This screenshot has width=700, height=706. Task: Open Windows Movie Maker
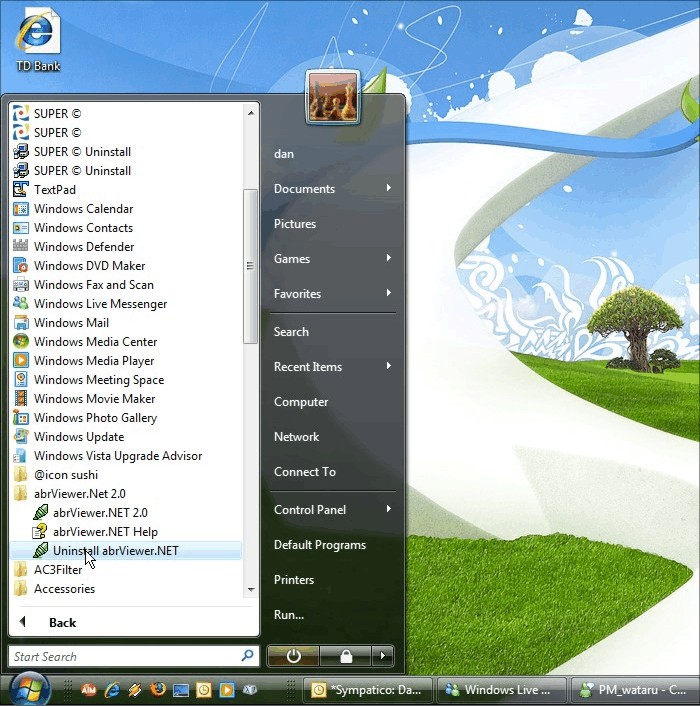click(x=94, y=399)
